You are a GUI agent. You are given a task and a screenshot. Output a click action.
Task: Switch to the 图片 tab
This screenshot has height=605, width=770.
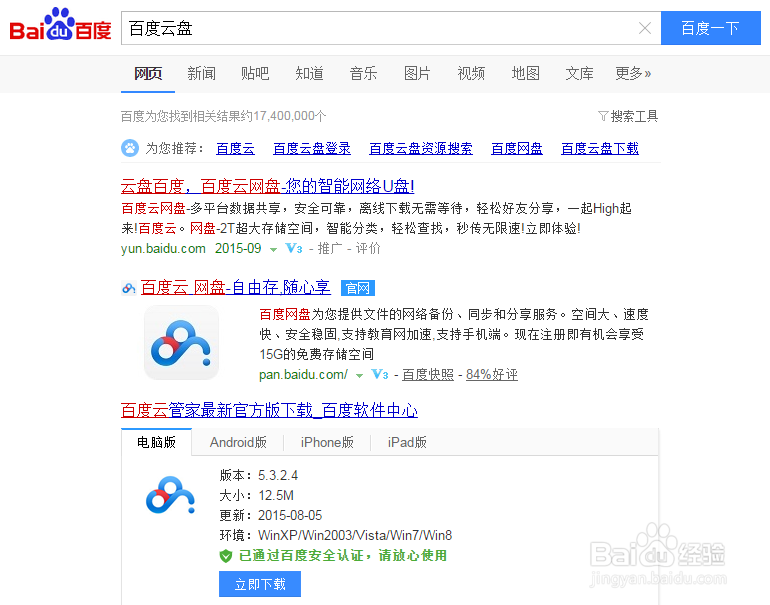tap(417, 74)
